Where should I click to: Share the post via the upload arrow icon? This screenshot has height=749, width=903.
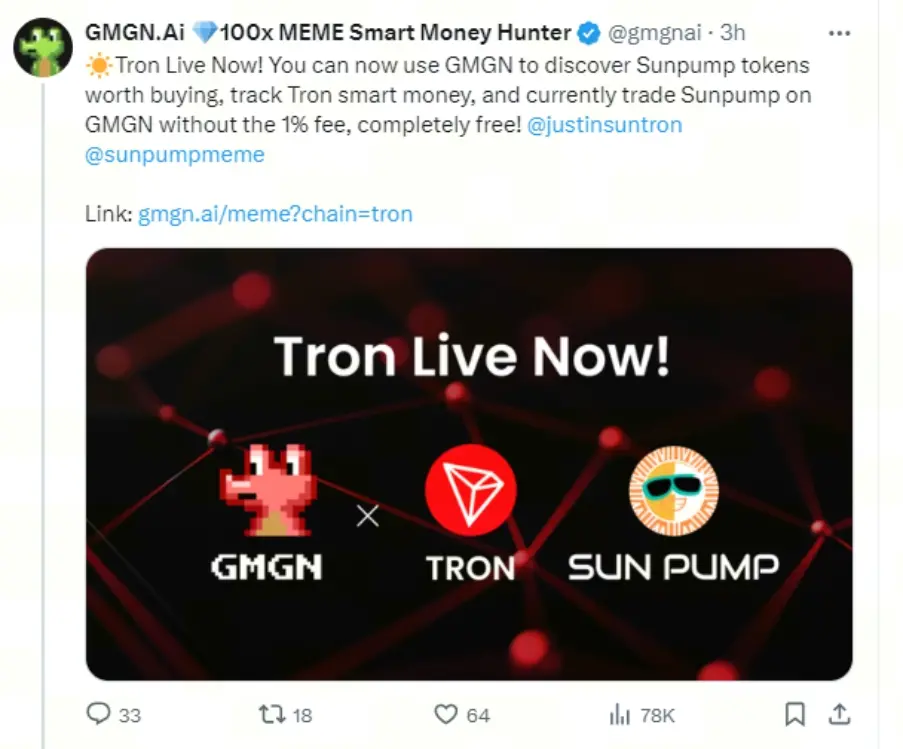click(841, 713)
